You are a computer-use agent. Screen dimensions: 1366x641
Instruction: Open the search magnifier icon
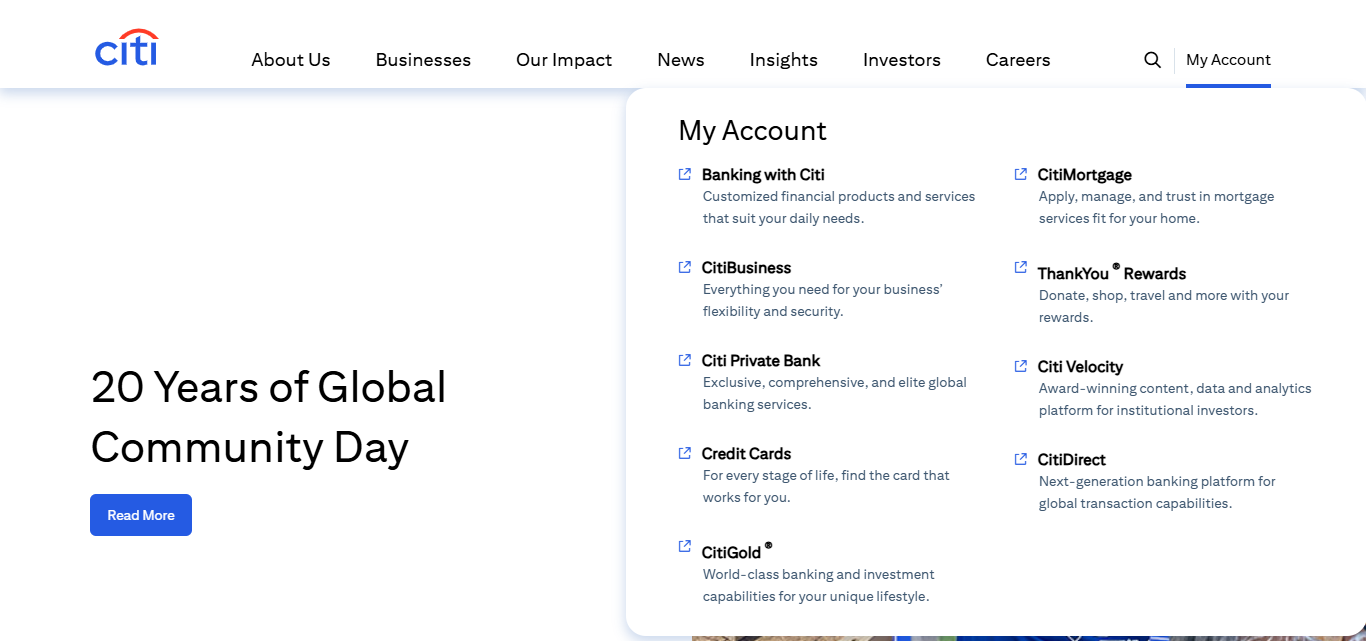pos(1152,60)
